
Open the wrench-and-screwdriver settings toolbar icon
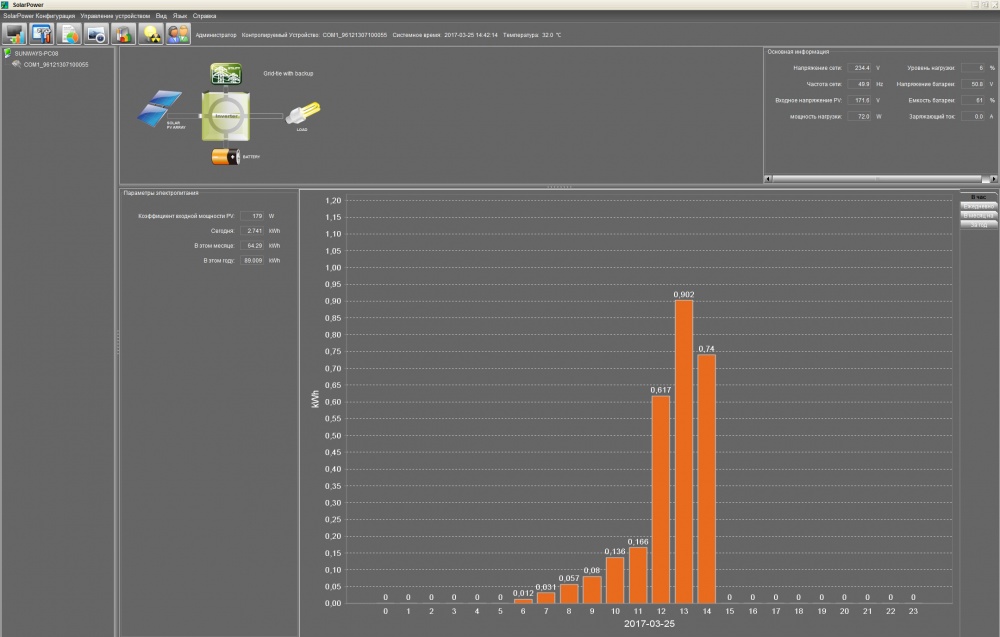tap(41, 33)
